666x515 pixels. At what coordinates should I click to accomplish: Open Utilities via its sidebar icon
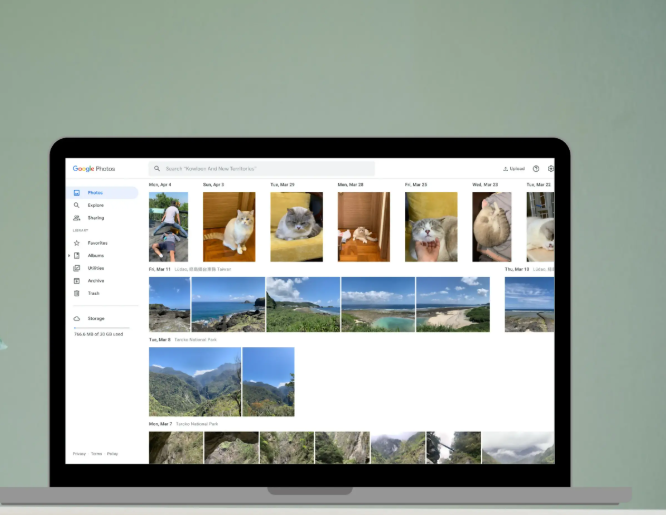pyautogui.click(x=76, y=268)
